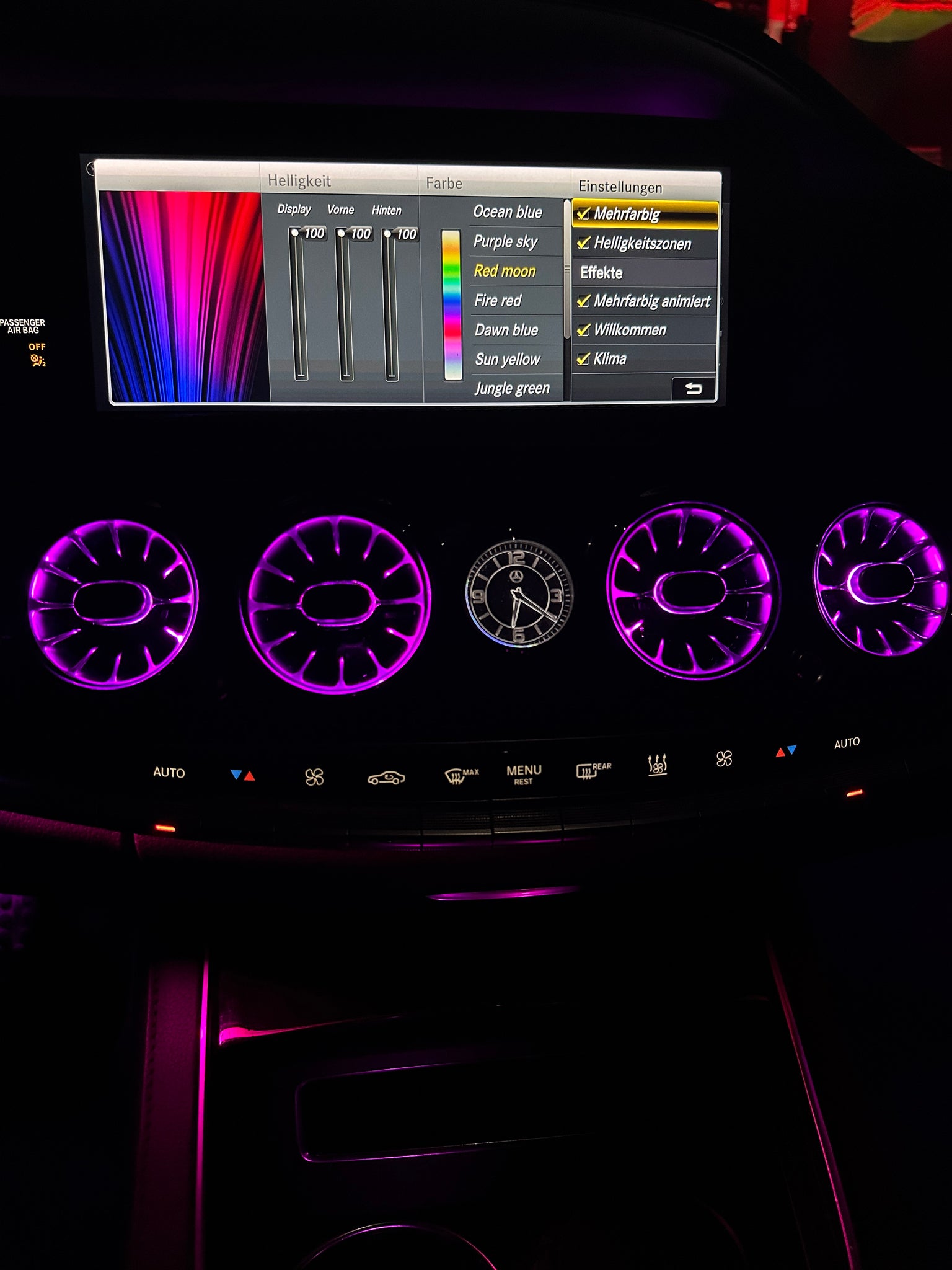The image size is (952, 1270).
Task: Tap the air recirculation car icon
Action: 386,778
